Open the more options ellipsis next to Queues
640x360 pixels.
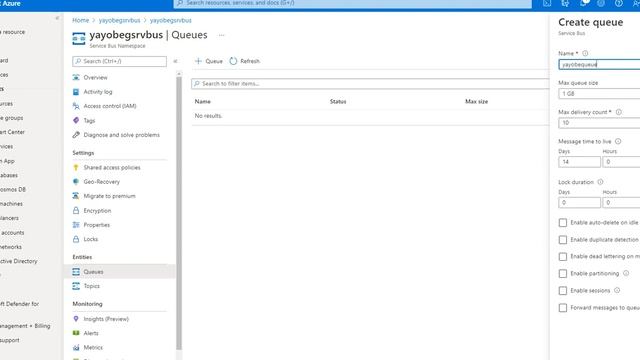pyautogui.click(x=221, y=35)
